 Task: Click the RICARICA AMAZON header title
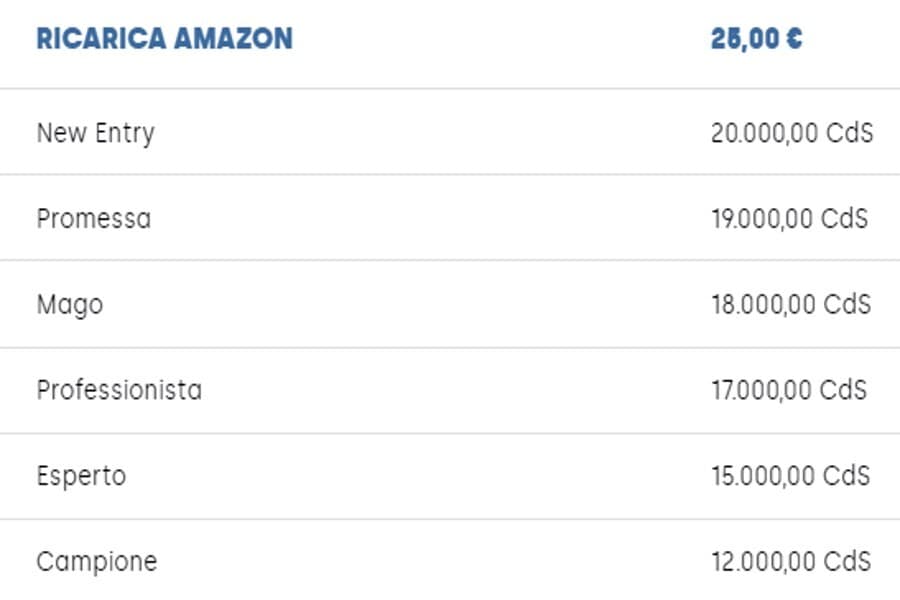click(165, 38)
